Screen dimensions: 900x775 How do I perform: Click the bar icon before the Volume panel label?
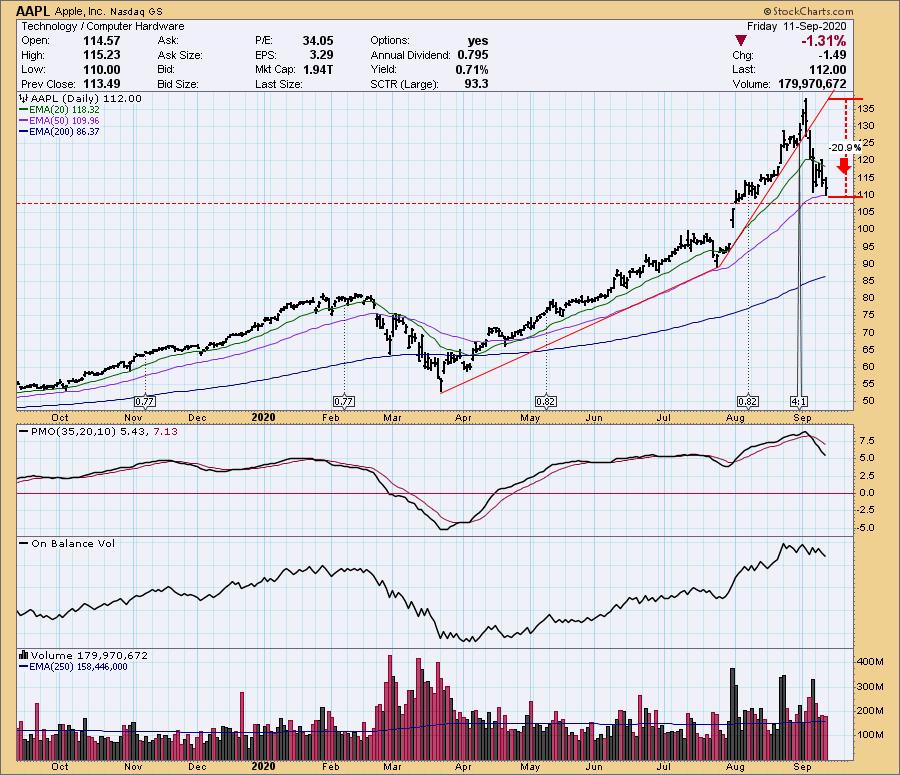click(24, 655)
